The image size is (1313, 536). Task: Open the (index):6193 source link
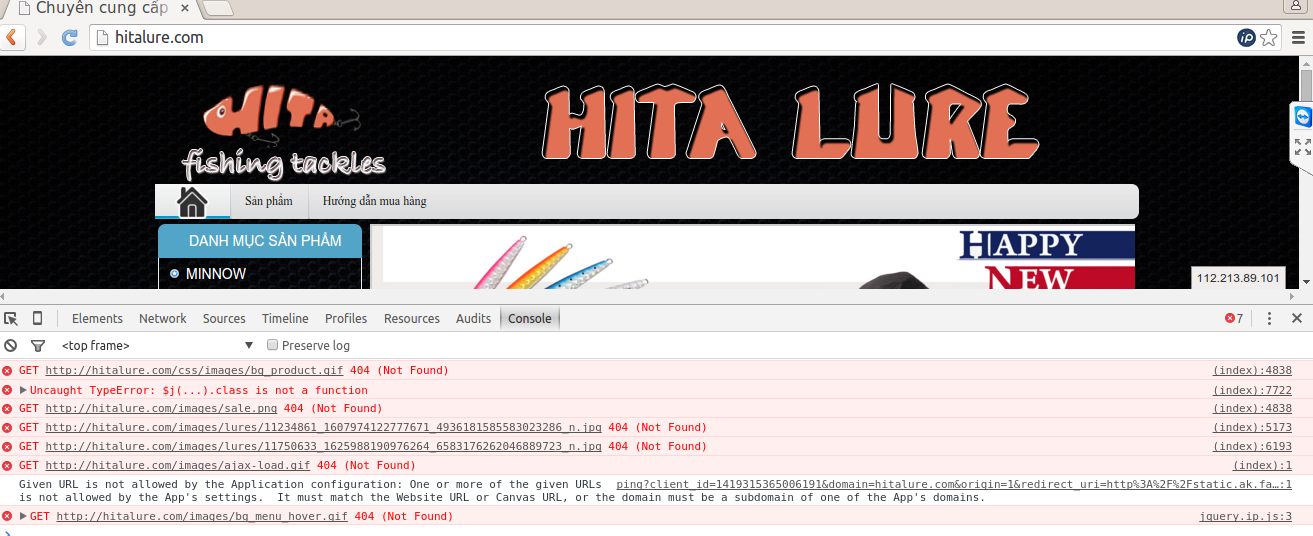point(1252,446)
